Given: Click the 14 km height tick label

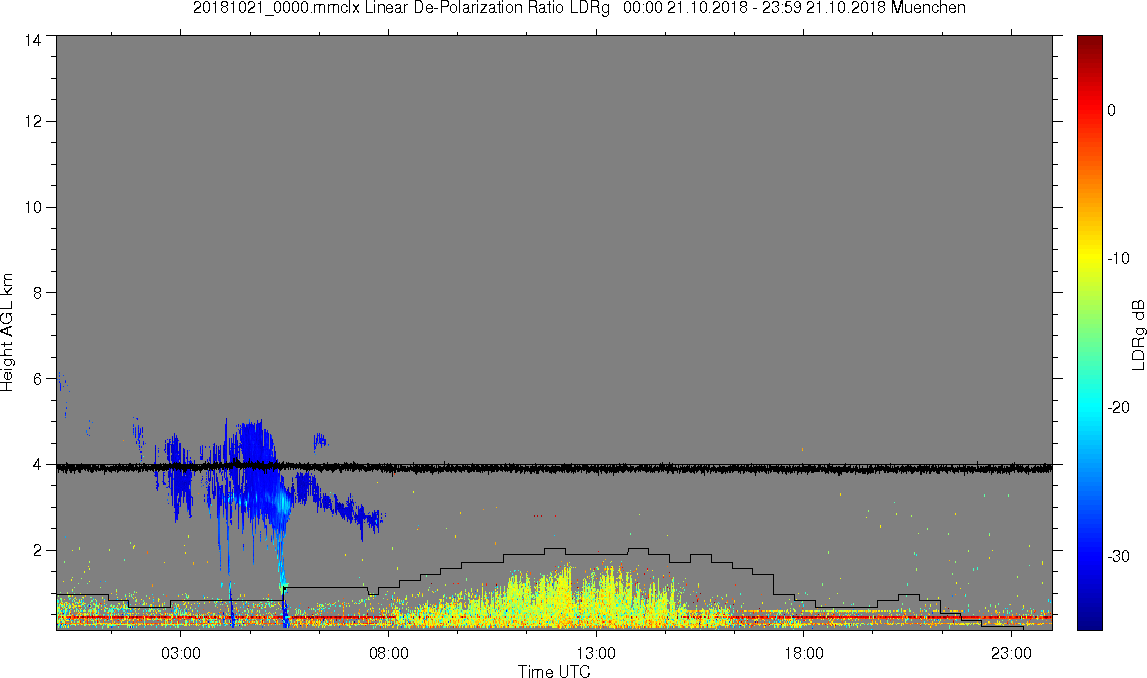Looking at the screenshot, I should click(x=33, y=40).
